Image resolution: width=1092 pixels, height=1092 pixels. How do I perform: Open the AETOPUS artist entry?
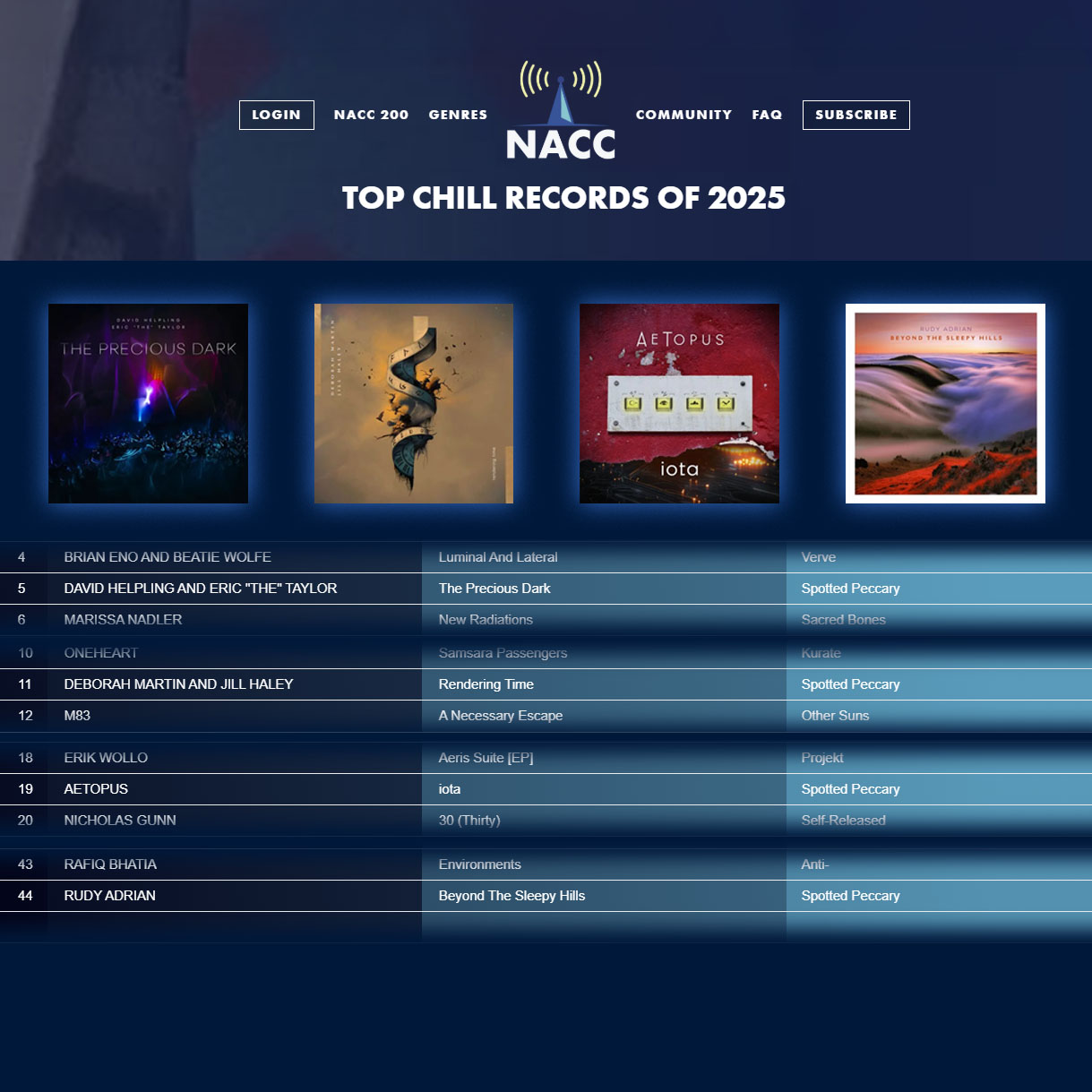tap(96, 789)
